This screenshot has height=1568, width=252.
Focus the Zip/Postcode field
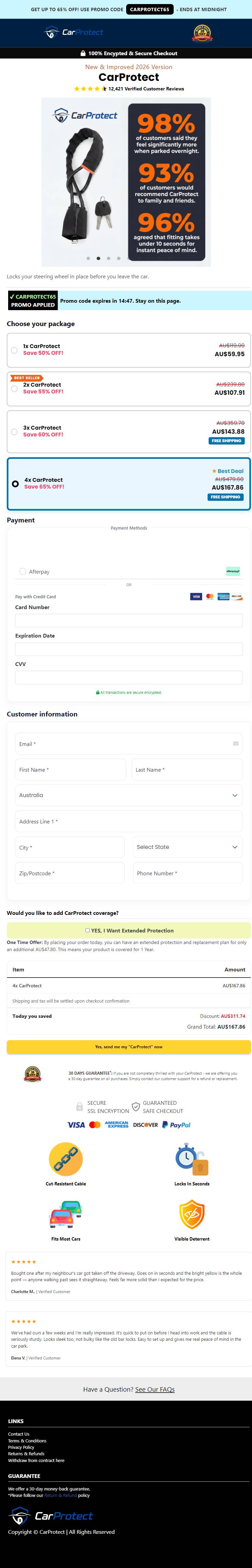70,873
